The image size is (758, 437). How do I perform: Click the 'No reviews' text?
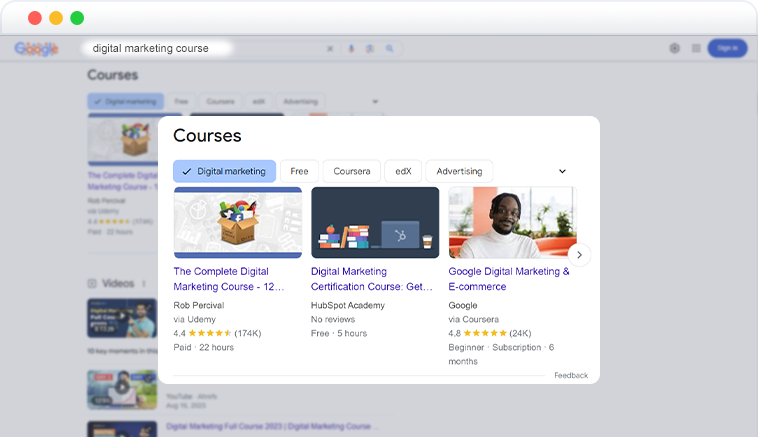point(333,319)
